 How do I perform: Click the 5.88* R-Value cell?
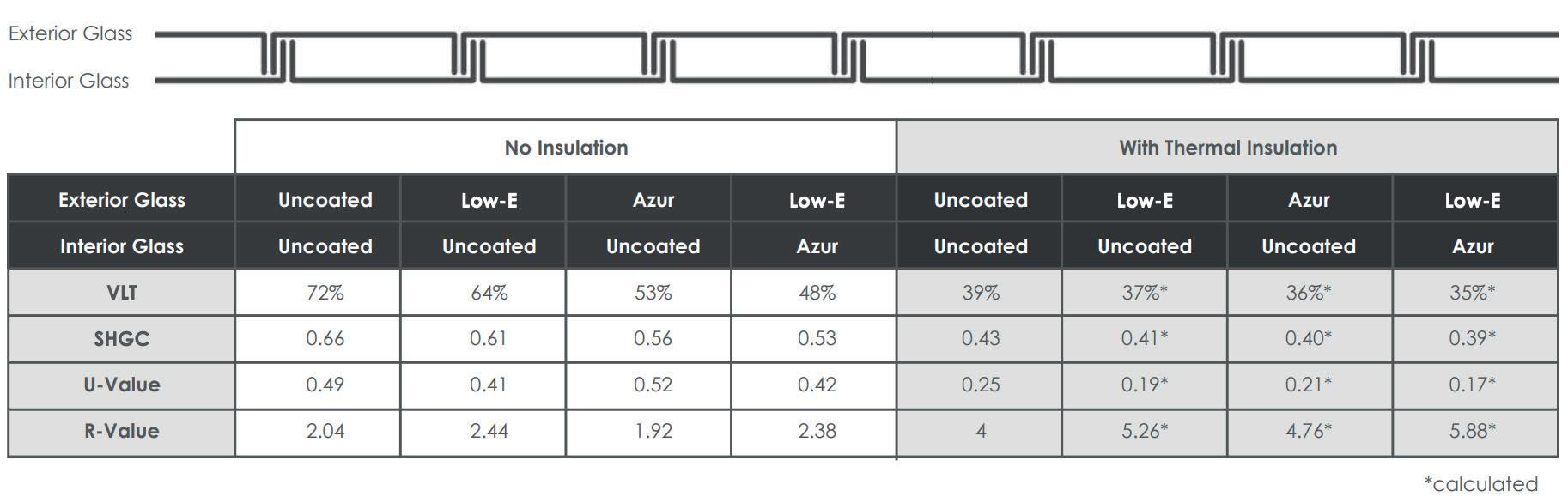[x=1474, y=431]
